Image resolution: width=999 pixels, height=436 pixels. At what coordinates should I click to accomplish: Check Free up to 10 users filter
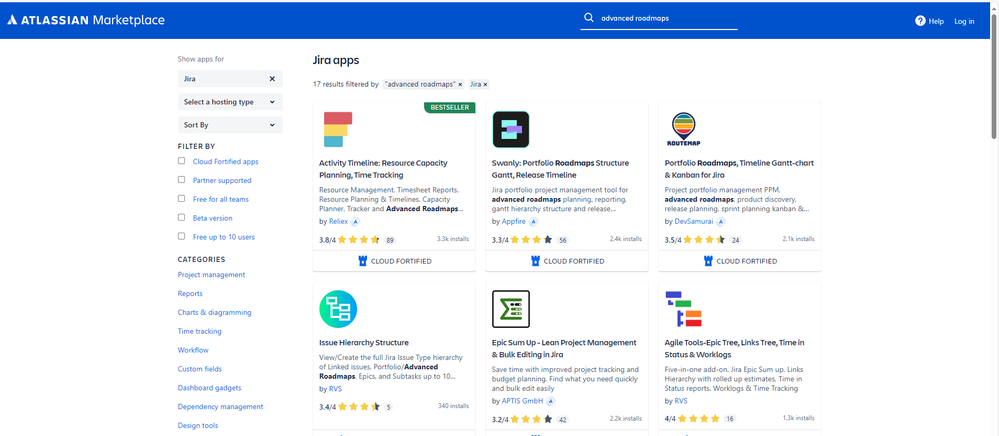coord(182,236)
